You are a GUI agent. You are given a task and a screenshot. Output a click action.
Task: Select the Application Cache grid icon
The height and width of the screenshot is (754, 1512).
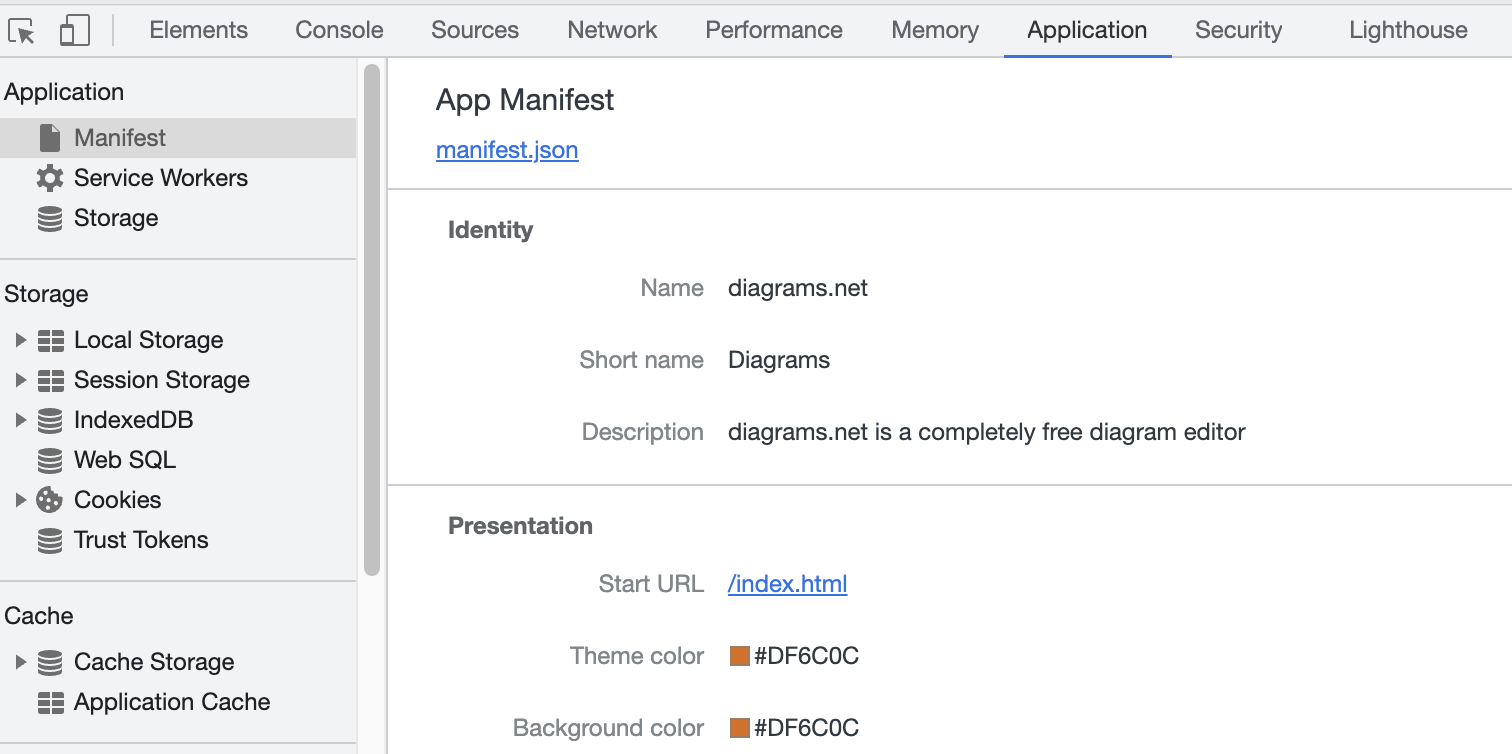[50, 702]
